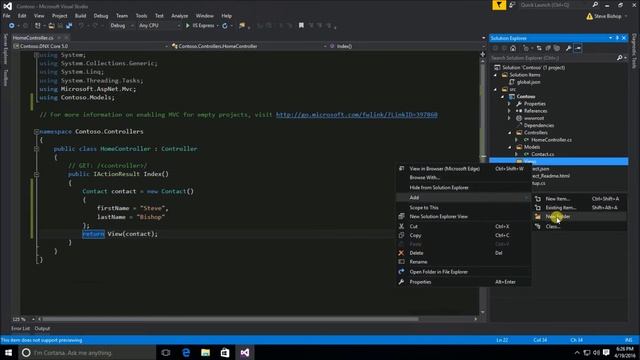Click the New Project toolbar icon

pyautogui.click(x=38, y=26)
